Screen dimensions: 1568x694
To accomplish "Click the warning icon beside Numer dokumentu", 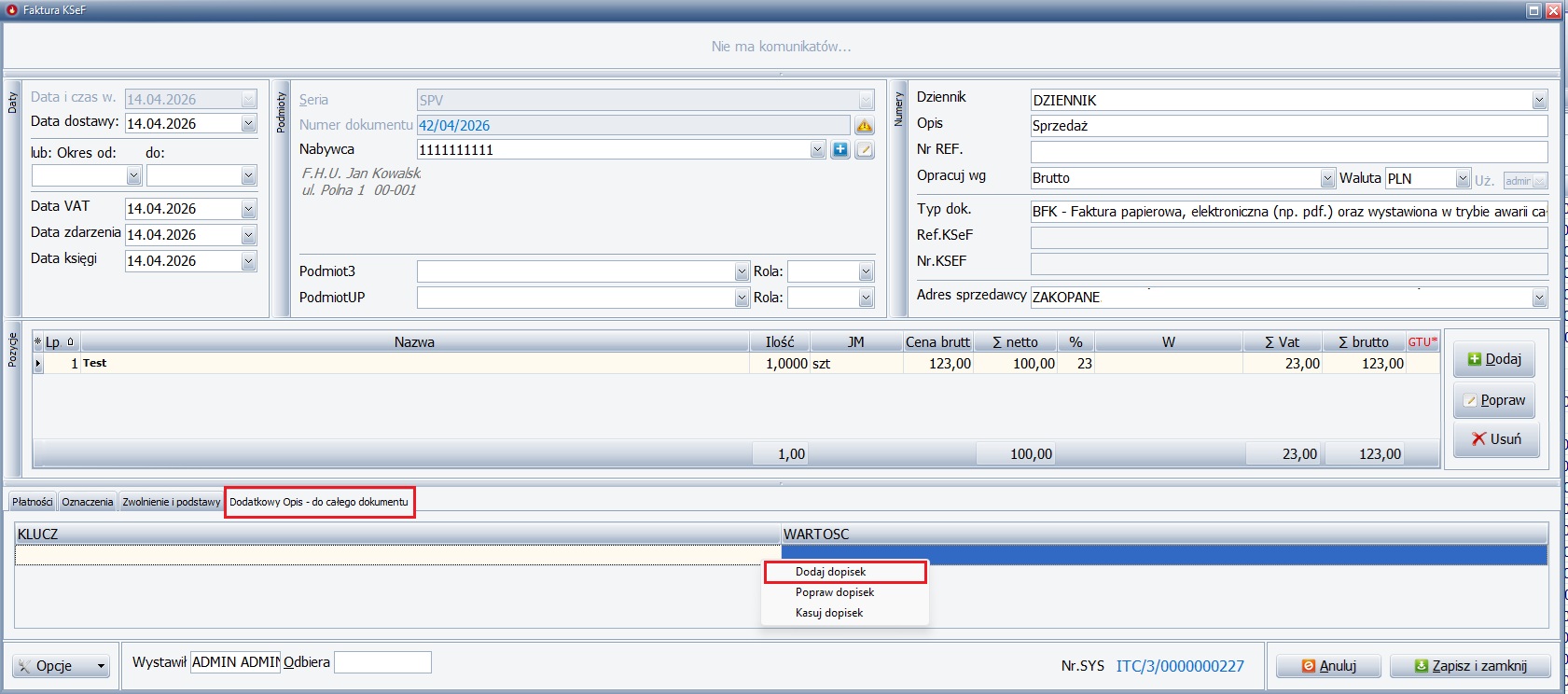I will point(865,125).
